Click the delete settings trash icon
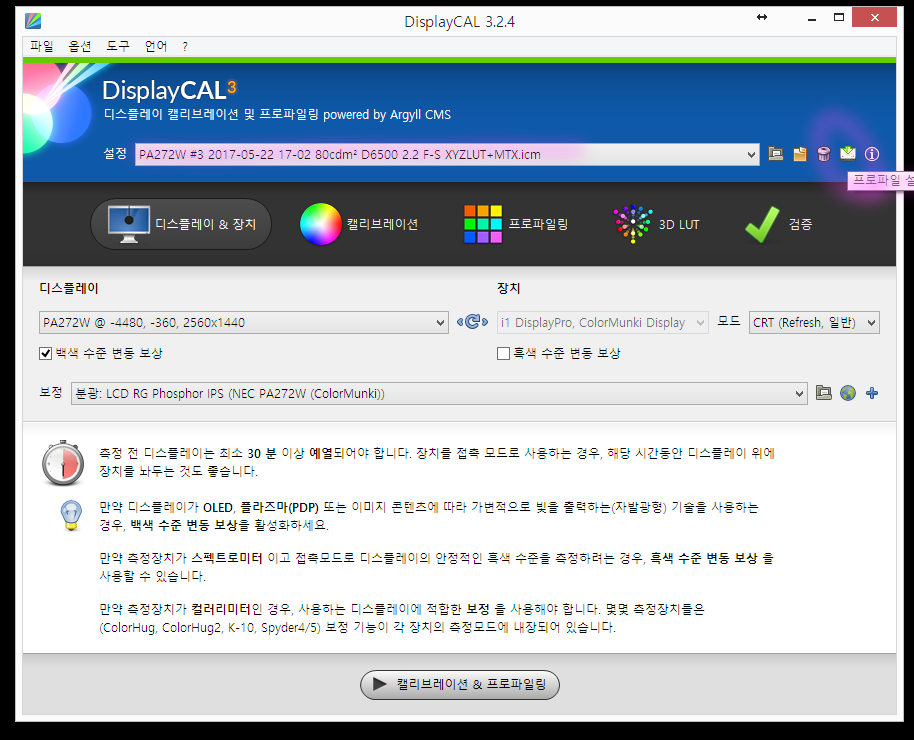 824,154
